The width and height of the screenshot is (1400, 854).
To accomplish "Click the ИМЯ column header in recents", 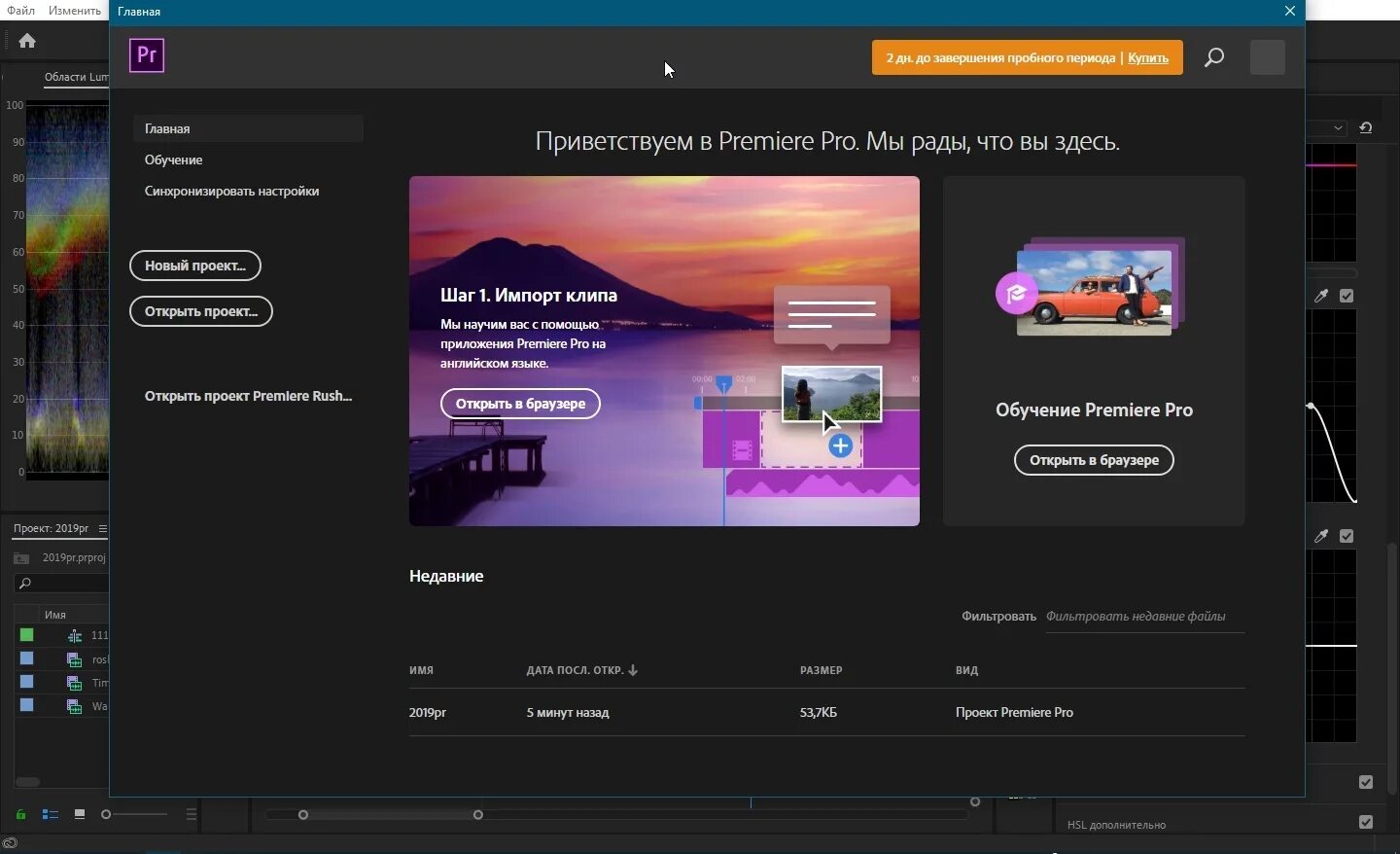I will 422,670.
